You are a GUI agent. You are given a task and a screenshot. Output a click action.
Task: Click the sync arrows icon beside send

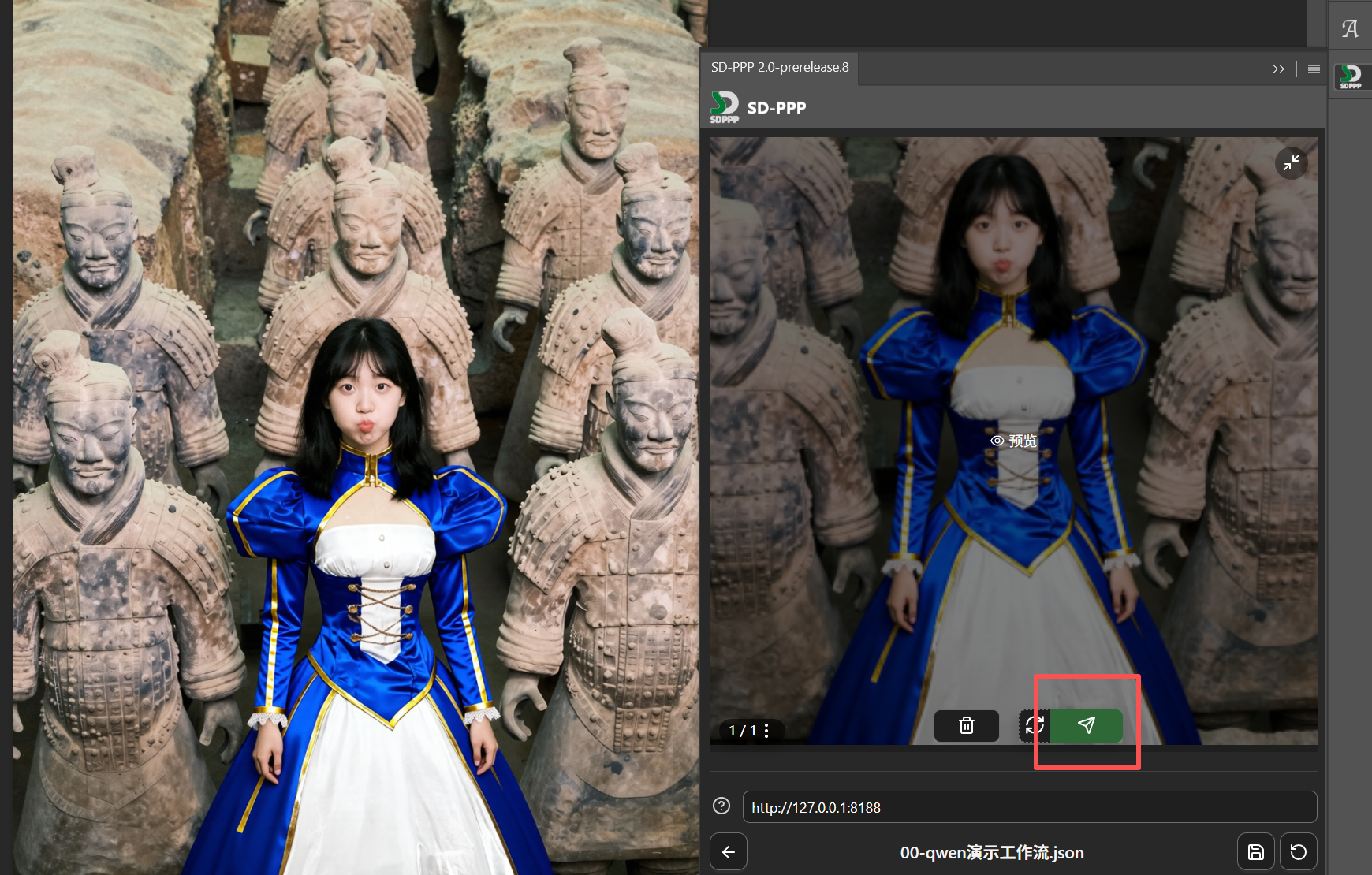click(1035, 725)
